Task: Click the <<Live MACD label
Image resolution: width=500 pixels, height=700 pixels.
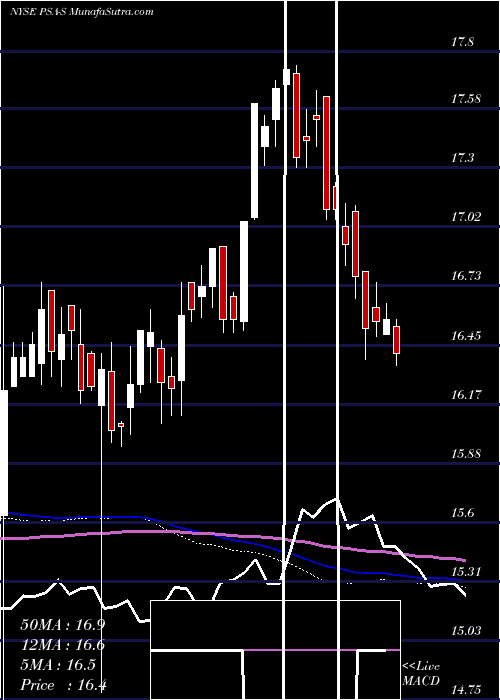Action: (421, 673)
